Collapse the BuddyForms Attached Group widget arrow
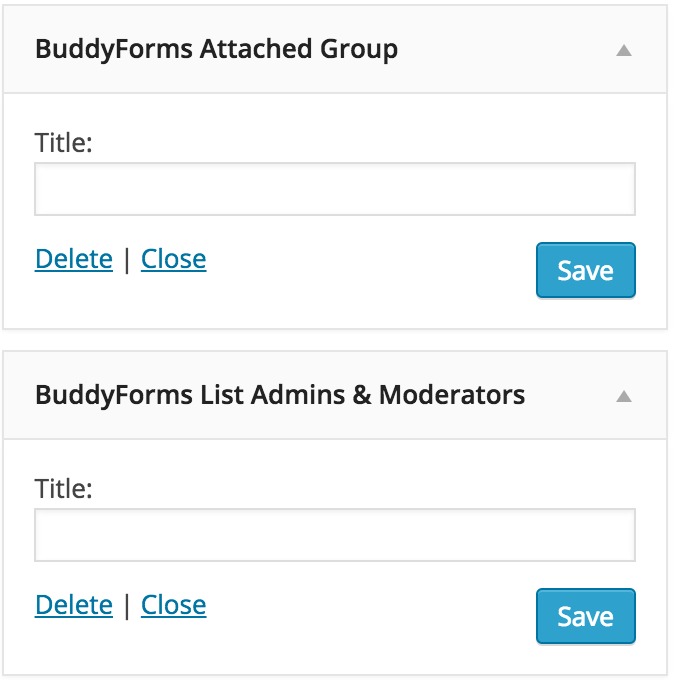Image resolution: width=674 pixels, height=684 pixels. pyautogui.click(x=624, y=51)
